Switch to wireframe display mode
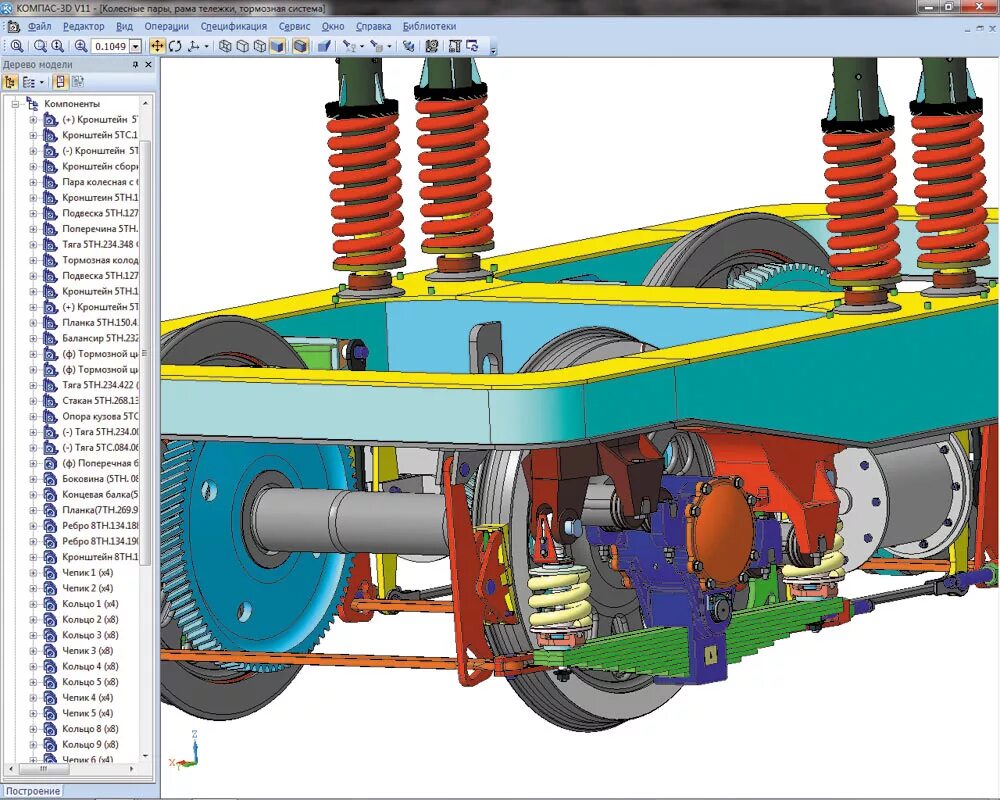The height and width of the screenshot is (800, 1000). coord(225,46)
